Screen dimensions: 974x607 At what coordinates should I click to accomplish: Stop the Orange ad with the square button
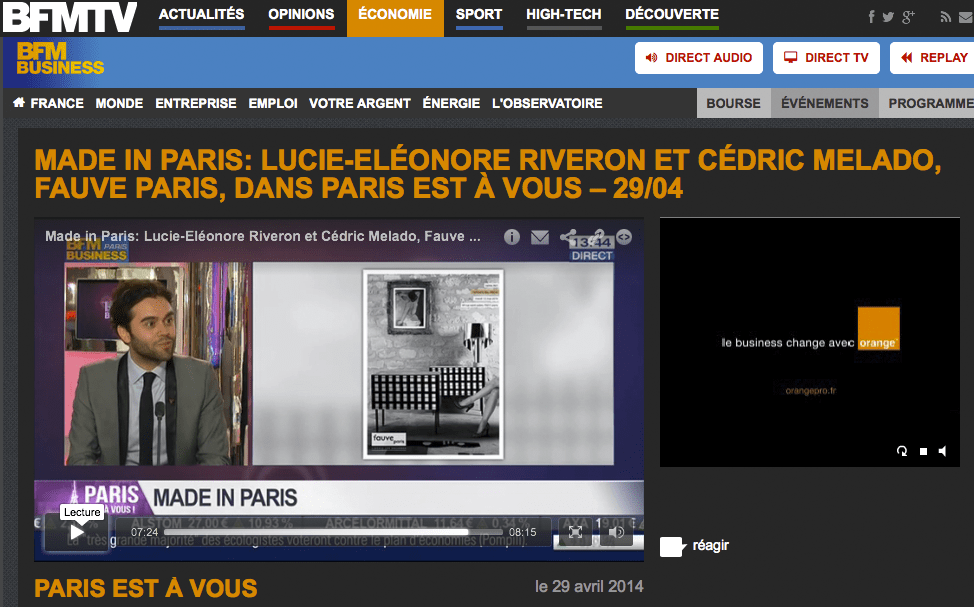(x=923, y=451)
